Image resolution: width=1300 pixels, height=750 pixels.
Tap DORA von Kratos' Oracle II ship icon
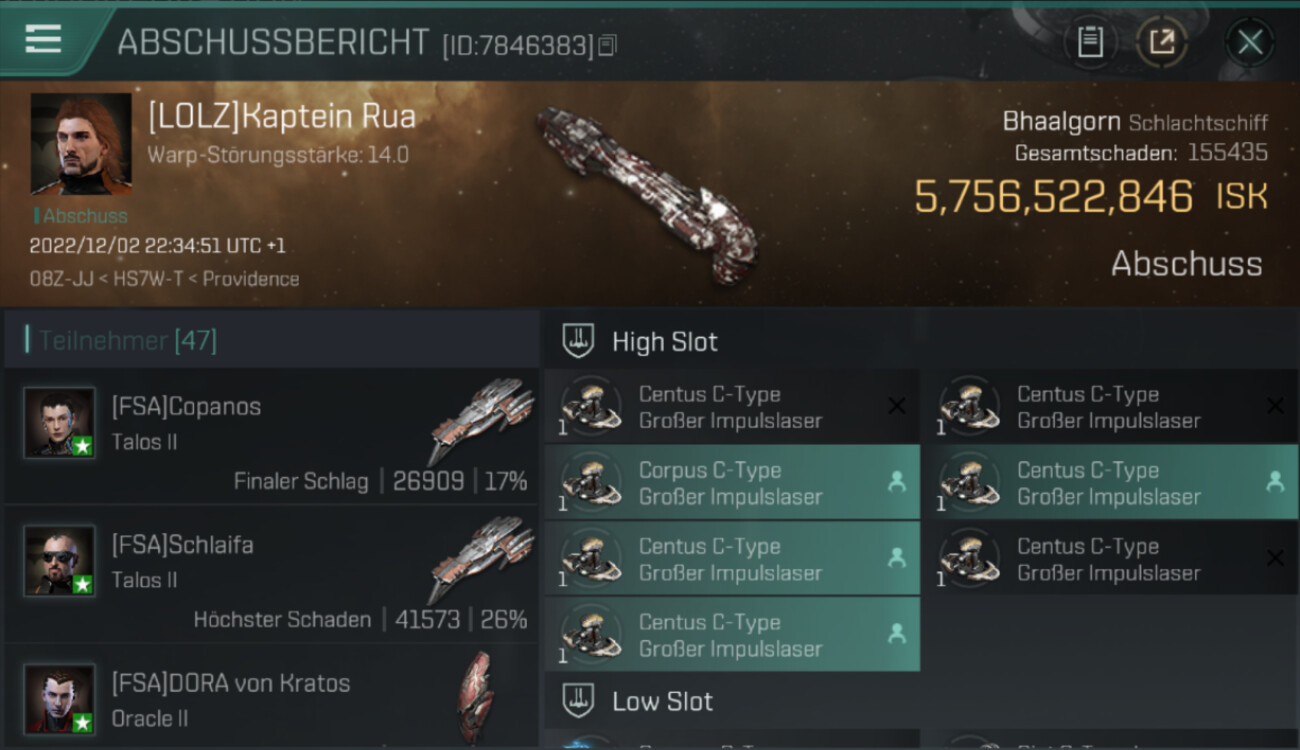click(x=475, y=695)
